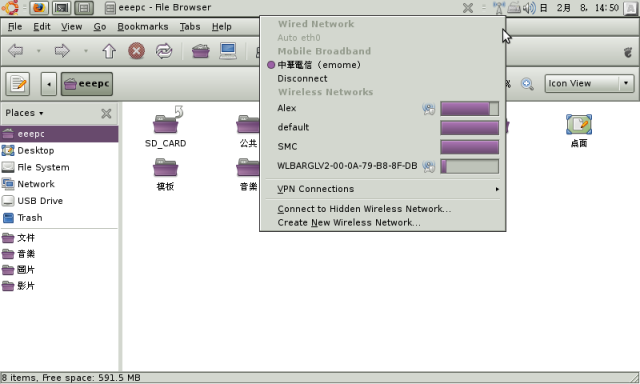Screen dimensions: 640x384
Task: Click path bar left scroll arrow
Action: pos(49,84)
